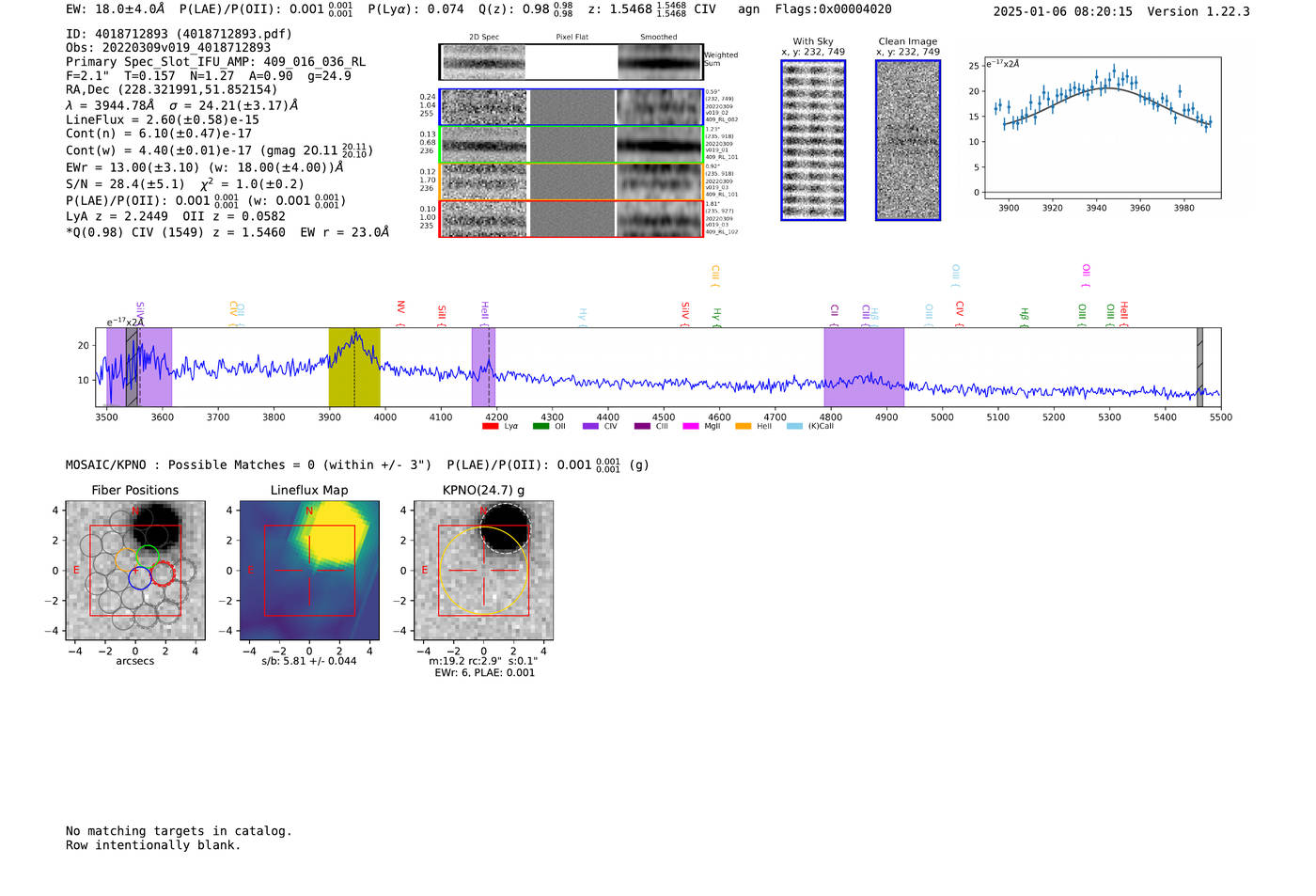This screenshot has width=1316, height=896.
Task: Open the KPNO(24.7) g image
Action: coord(484,571)
